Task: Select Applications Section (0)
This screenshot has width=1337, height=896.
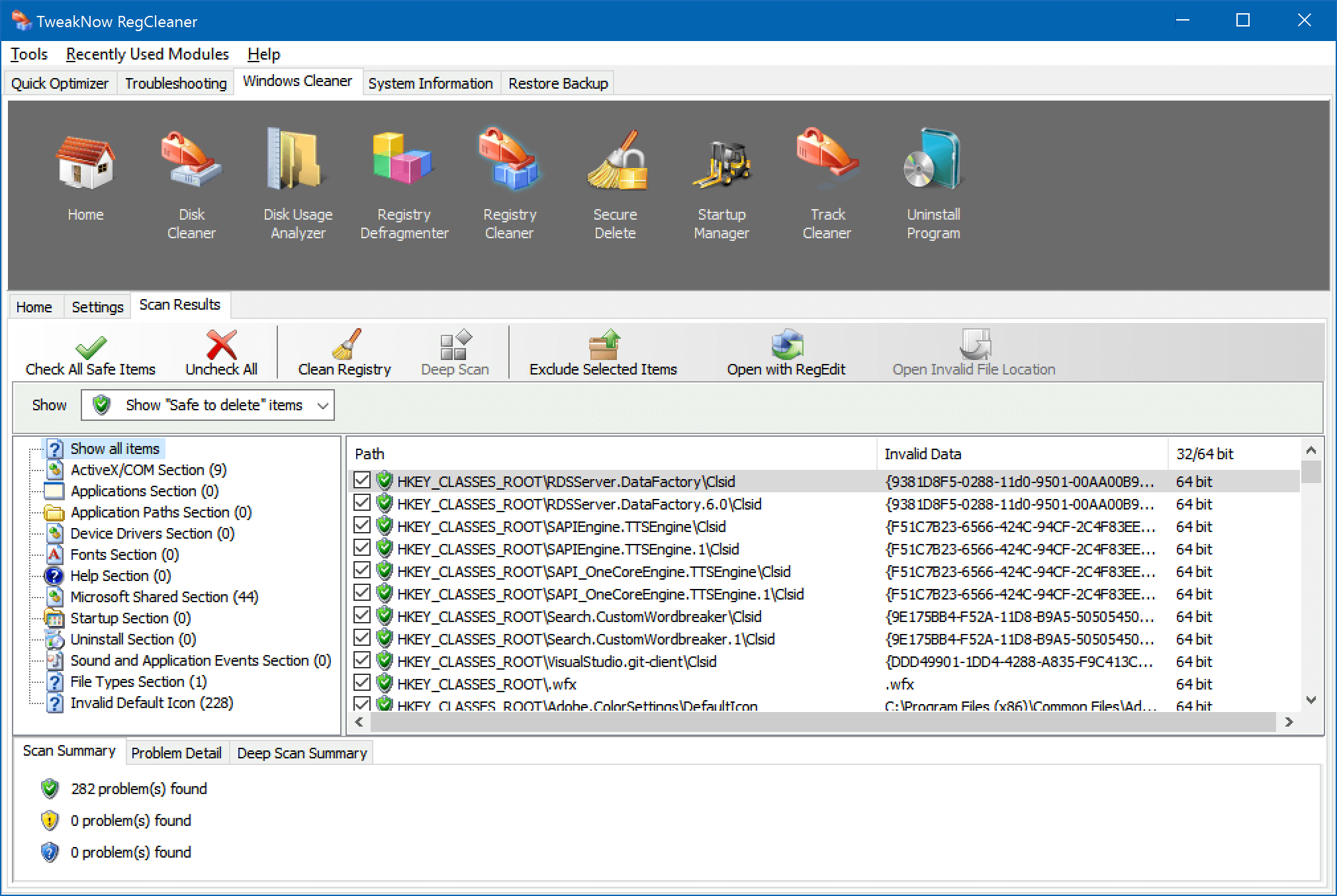Action: coord(144,491)
